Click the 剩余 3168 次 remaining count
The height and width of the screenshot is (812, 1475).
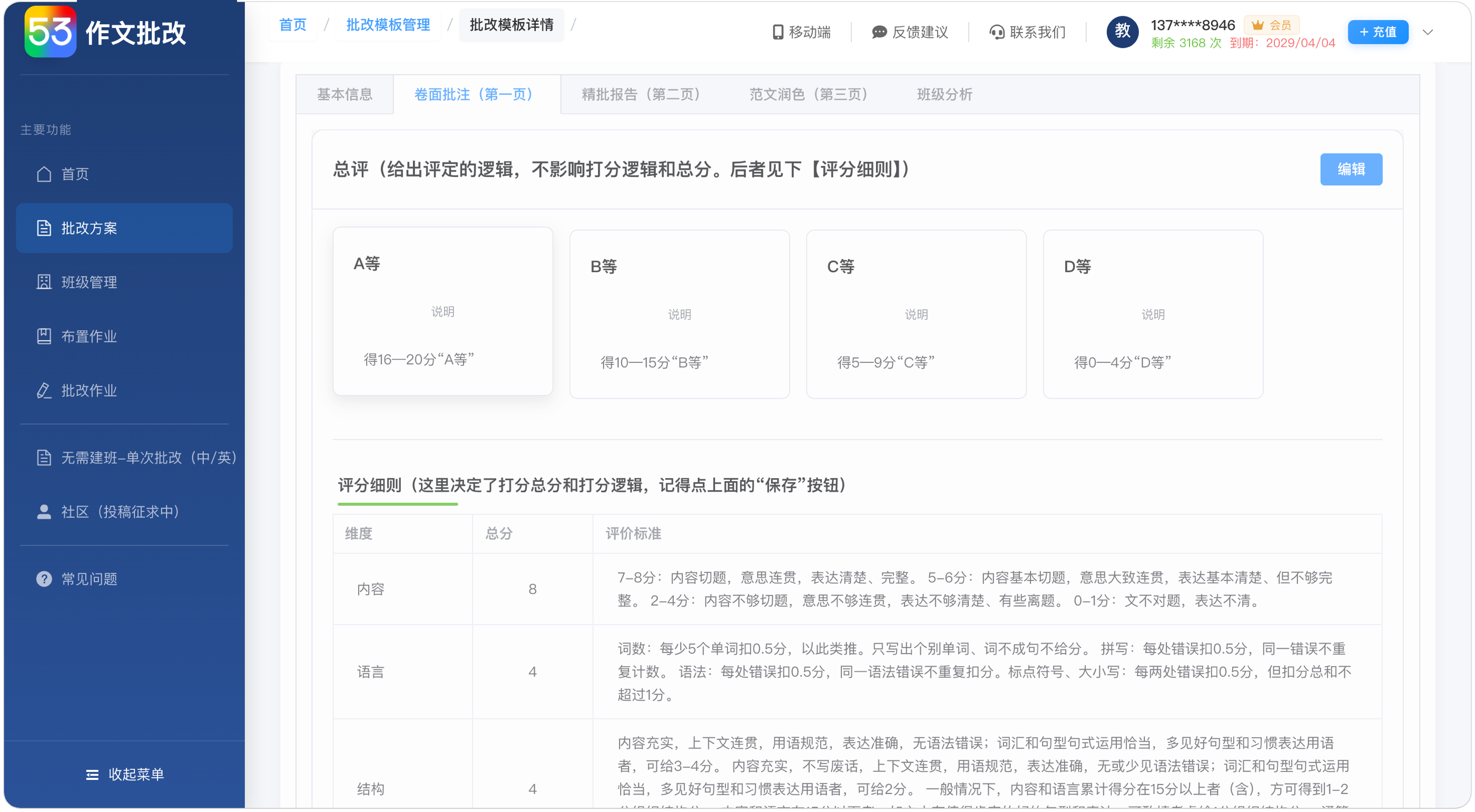(1186, 43)
